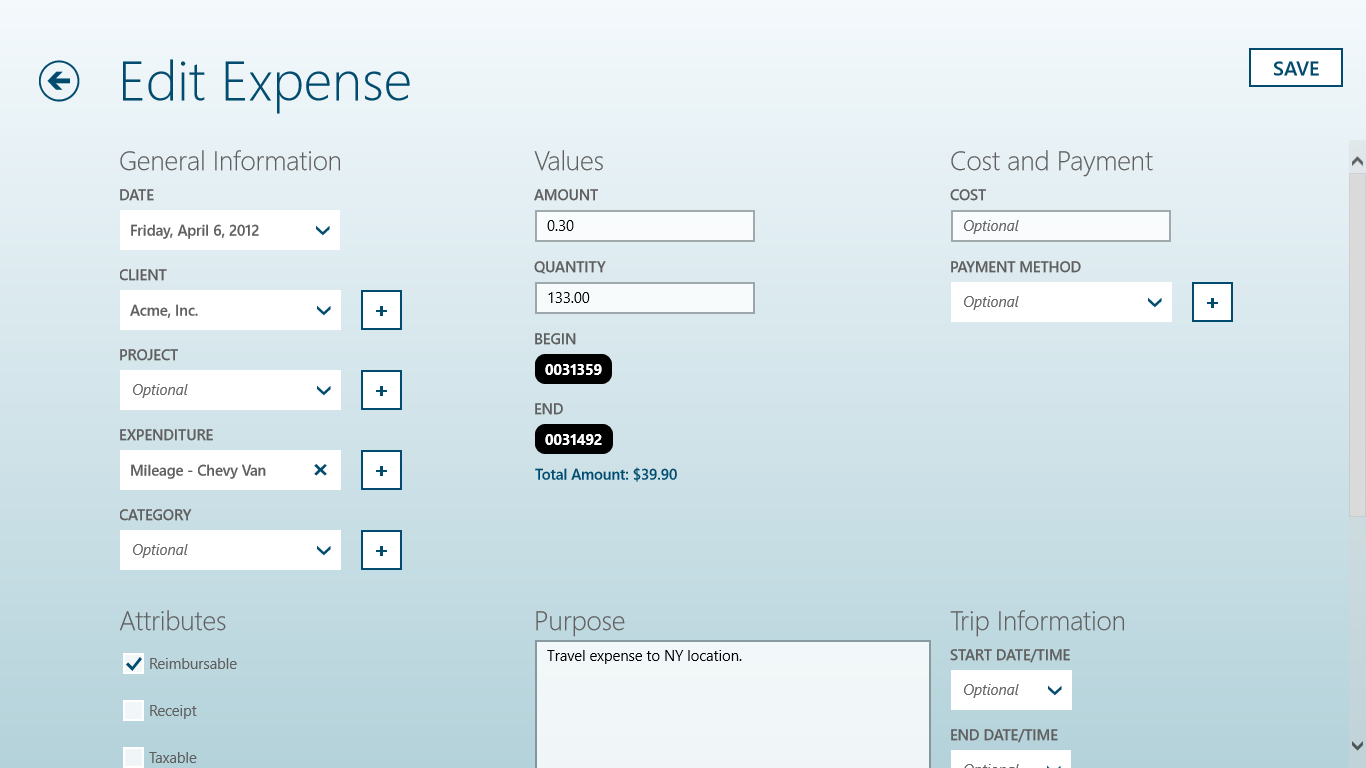
Task: Click the End odometer value 0031492
Action: coord(574,439)
